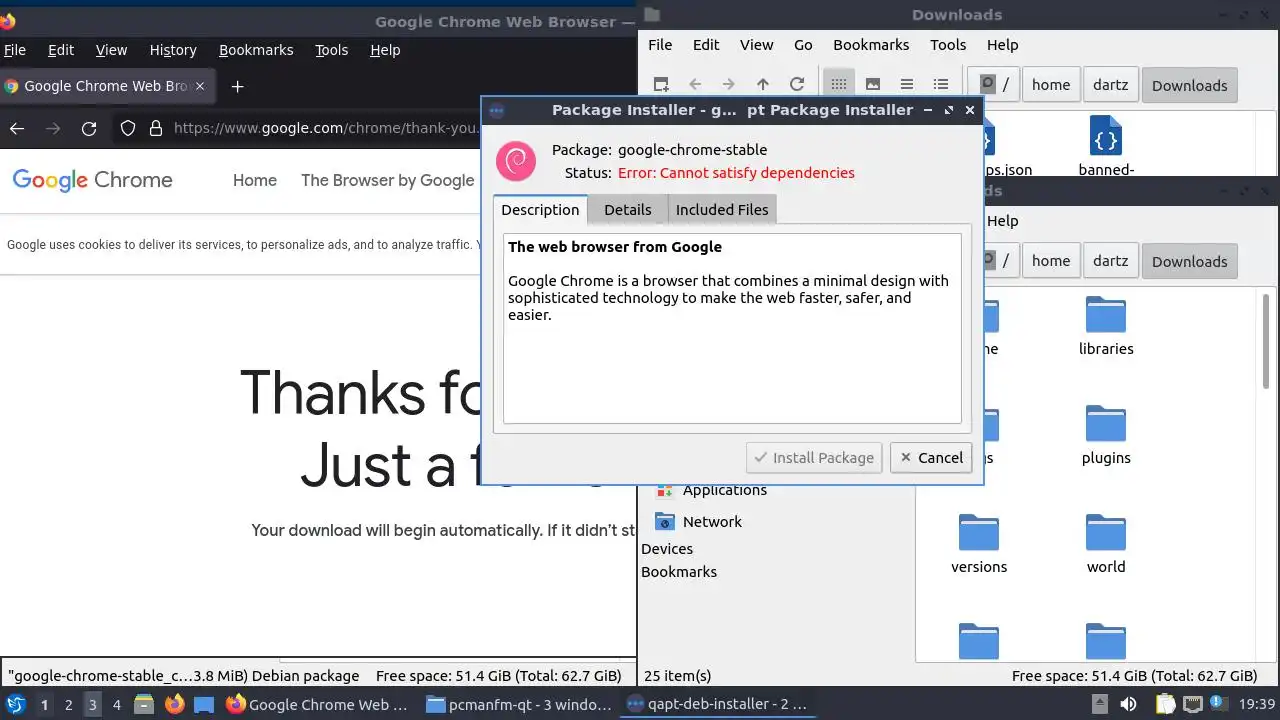Click the padlock site security icon
1280x720 pixels.
click(155, 128)
